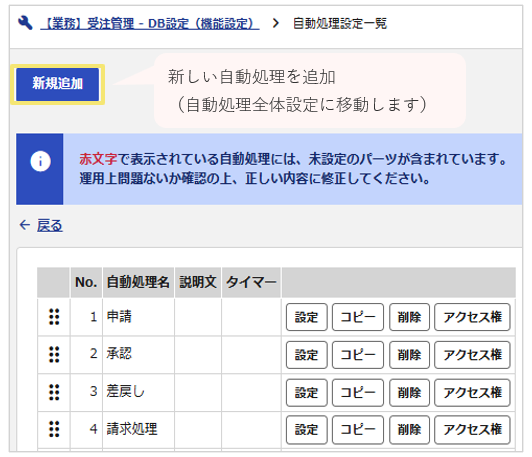Viewport: 532px width, 457px height.
Task: Click アクセス権 button for 申請 row
Action: tap(472, 317)
